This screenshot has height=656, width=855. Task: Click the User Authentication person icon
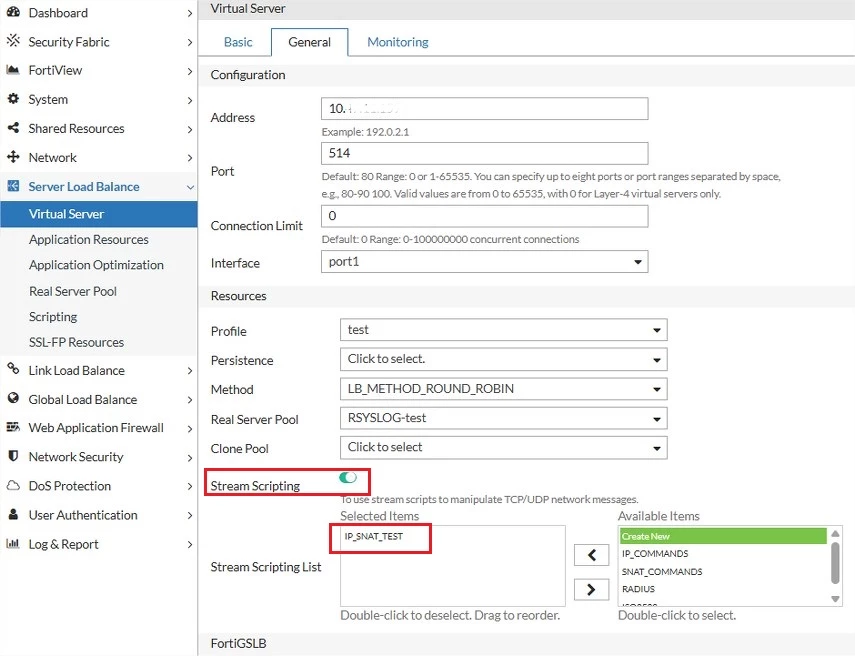tap(13, 514)
